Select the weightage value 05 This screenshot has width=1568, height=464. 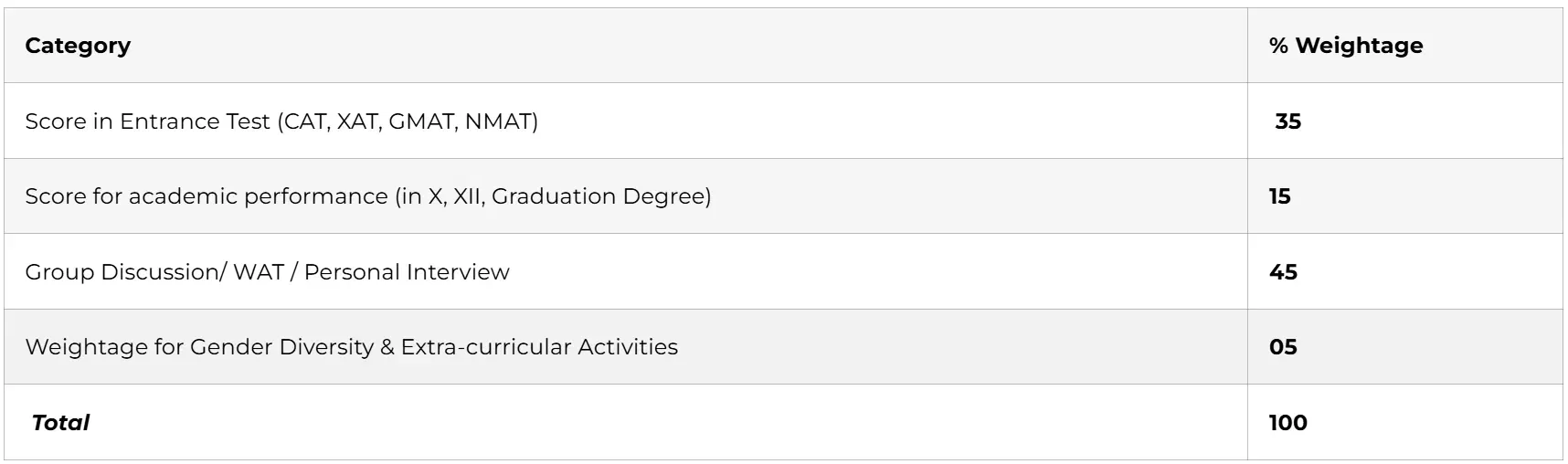(1283, 347)
